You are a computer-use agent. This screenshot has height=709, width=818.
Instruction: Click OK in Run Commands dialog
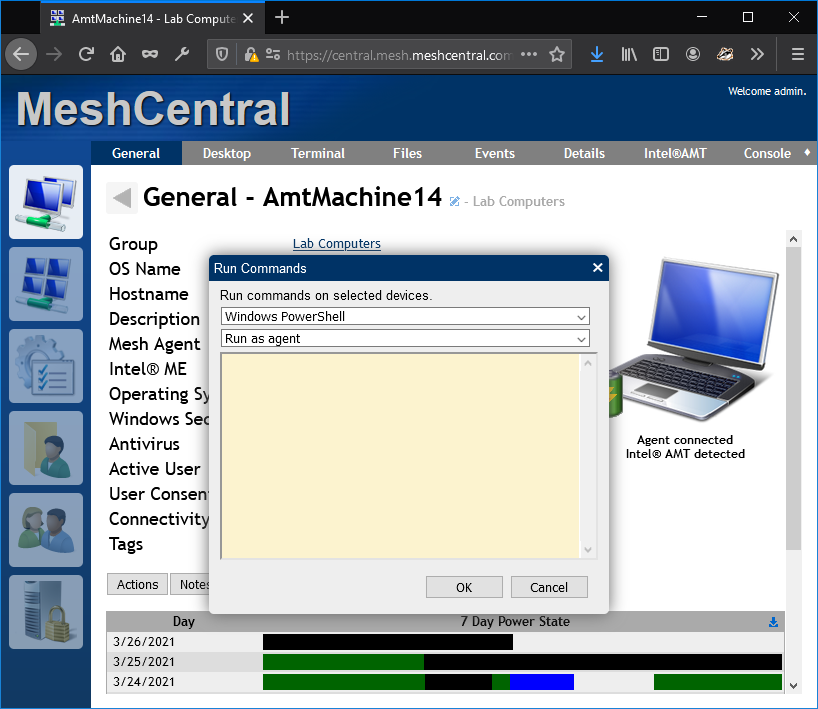tap(464, 587)
